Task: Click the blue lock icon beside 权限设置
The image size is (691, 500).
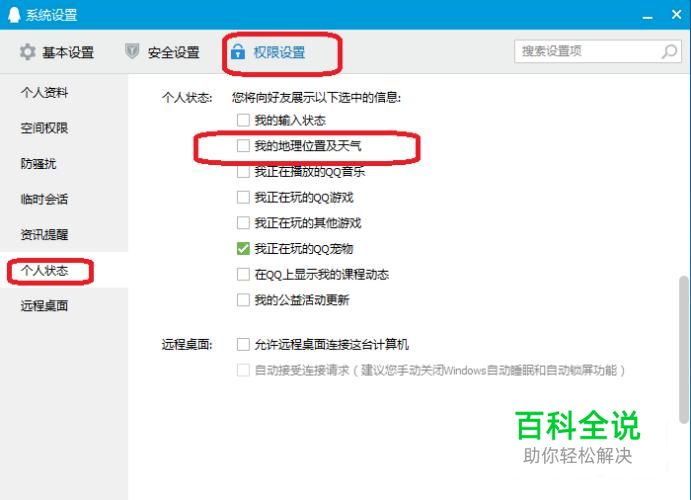Action: click(x=238, y=52)
